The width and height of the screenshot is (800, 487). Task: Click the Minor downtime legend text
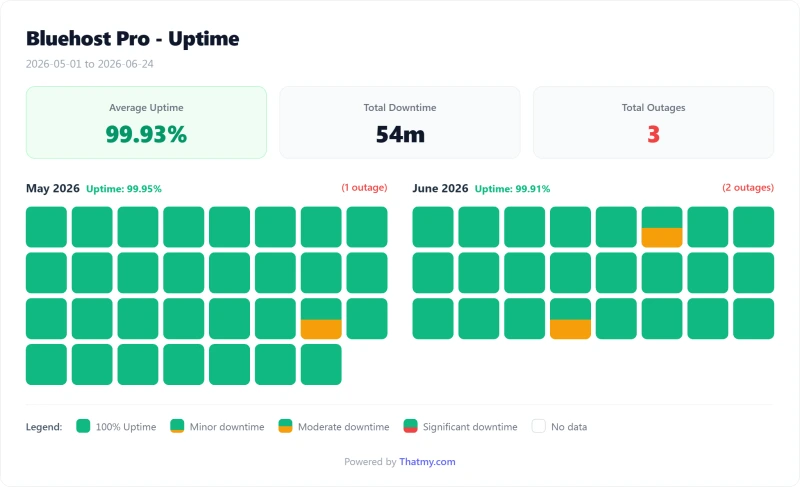(227, 427)
